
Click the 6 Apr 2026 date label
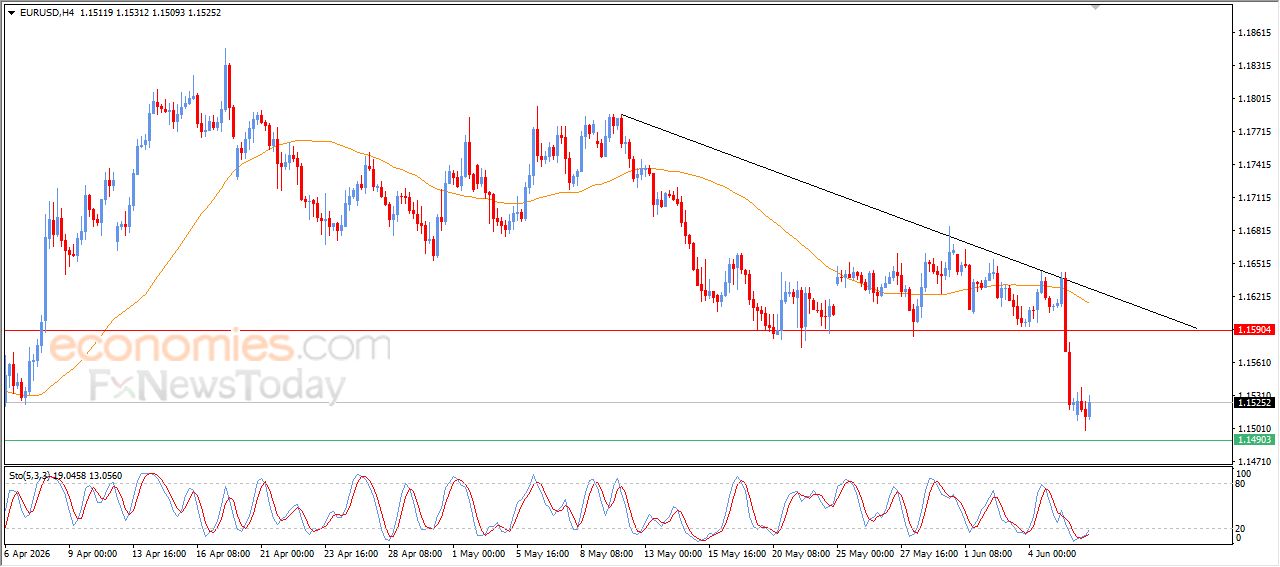click(28, 553)
